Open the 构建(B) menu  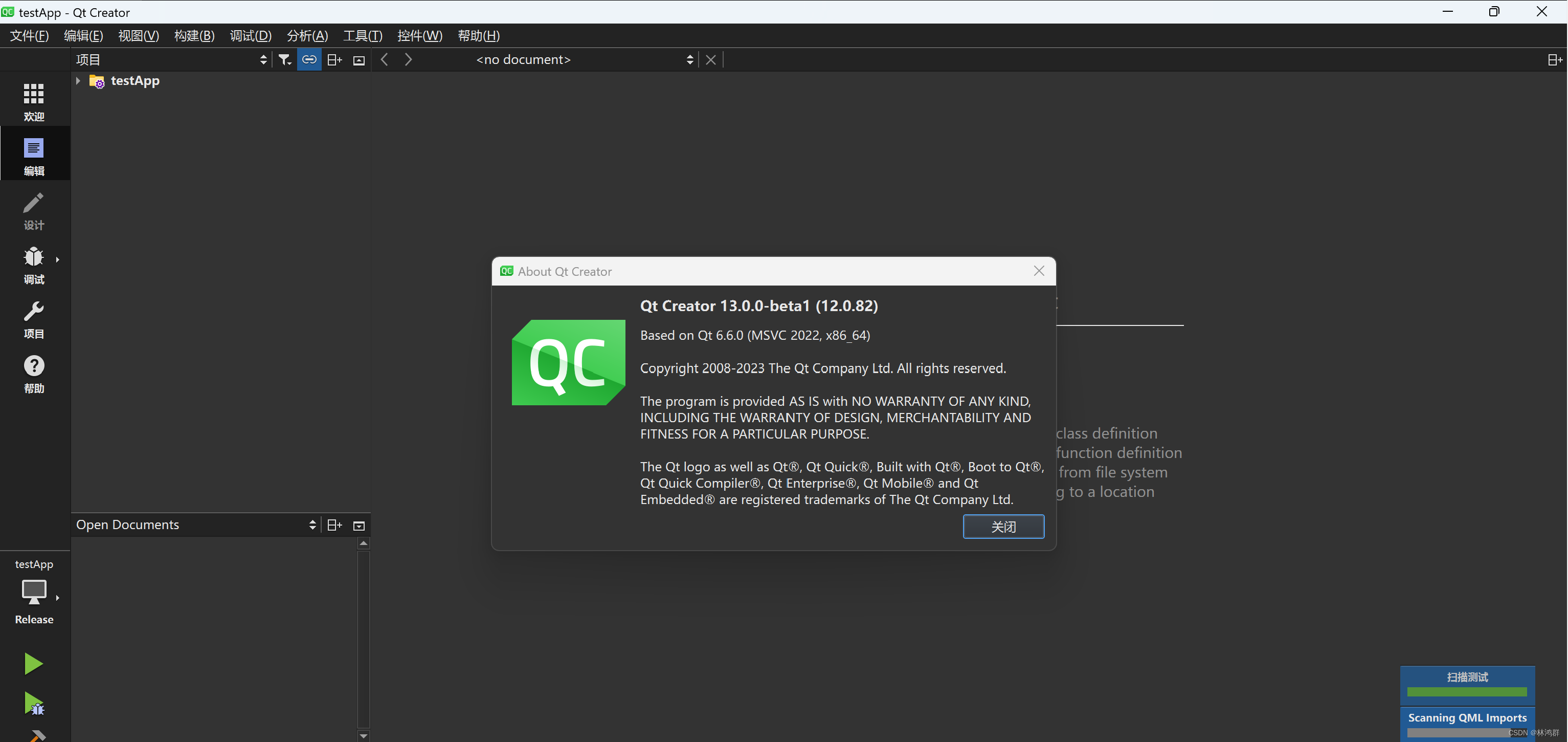click(x=194, y=36)
